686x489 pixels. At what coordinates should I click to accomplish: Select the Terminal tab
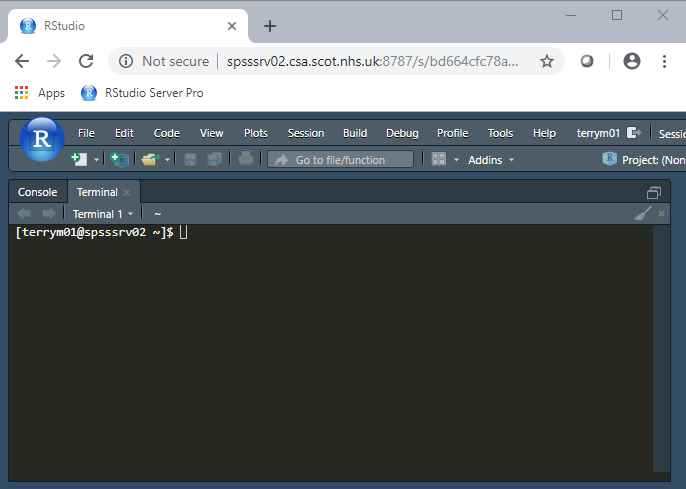click(97, 192)
